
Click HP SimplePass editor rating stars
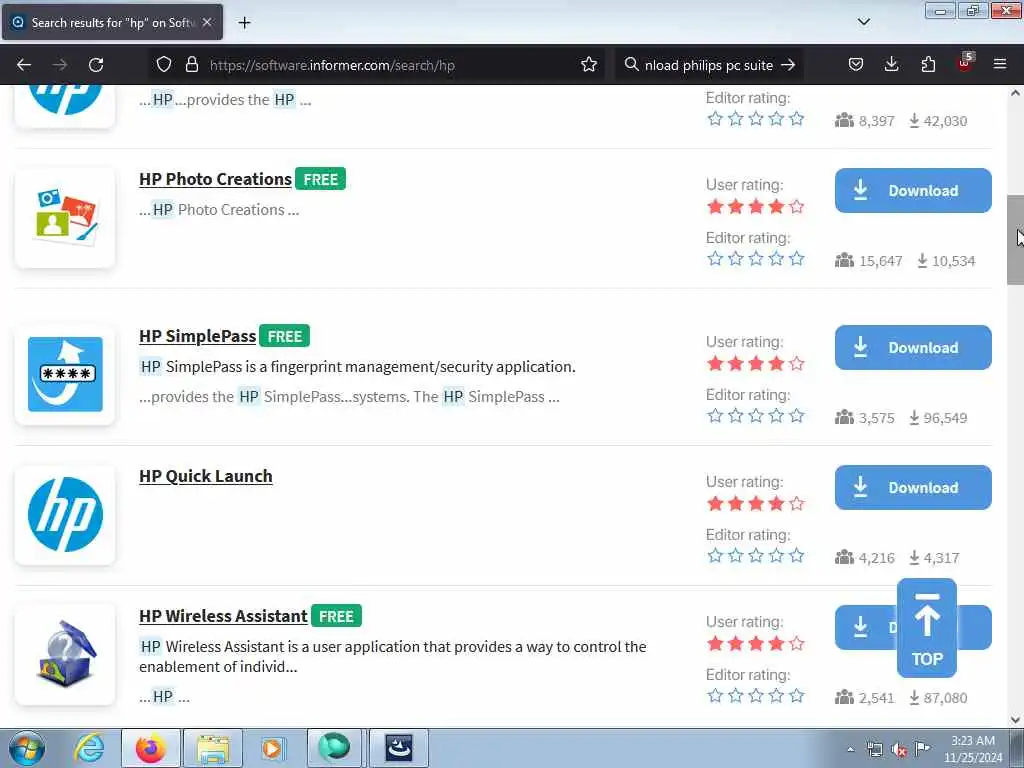[x=756, y=416]
